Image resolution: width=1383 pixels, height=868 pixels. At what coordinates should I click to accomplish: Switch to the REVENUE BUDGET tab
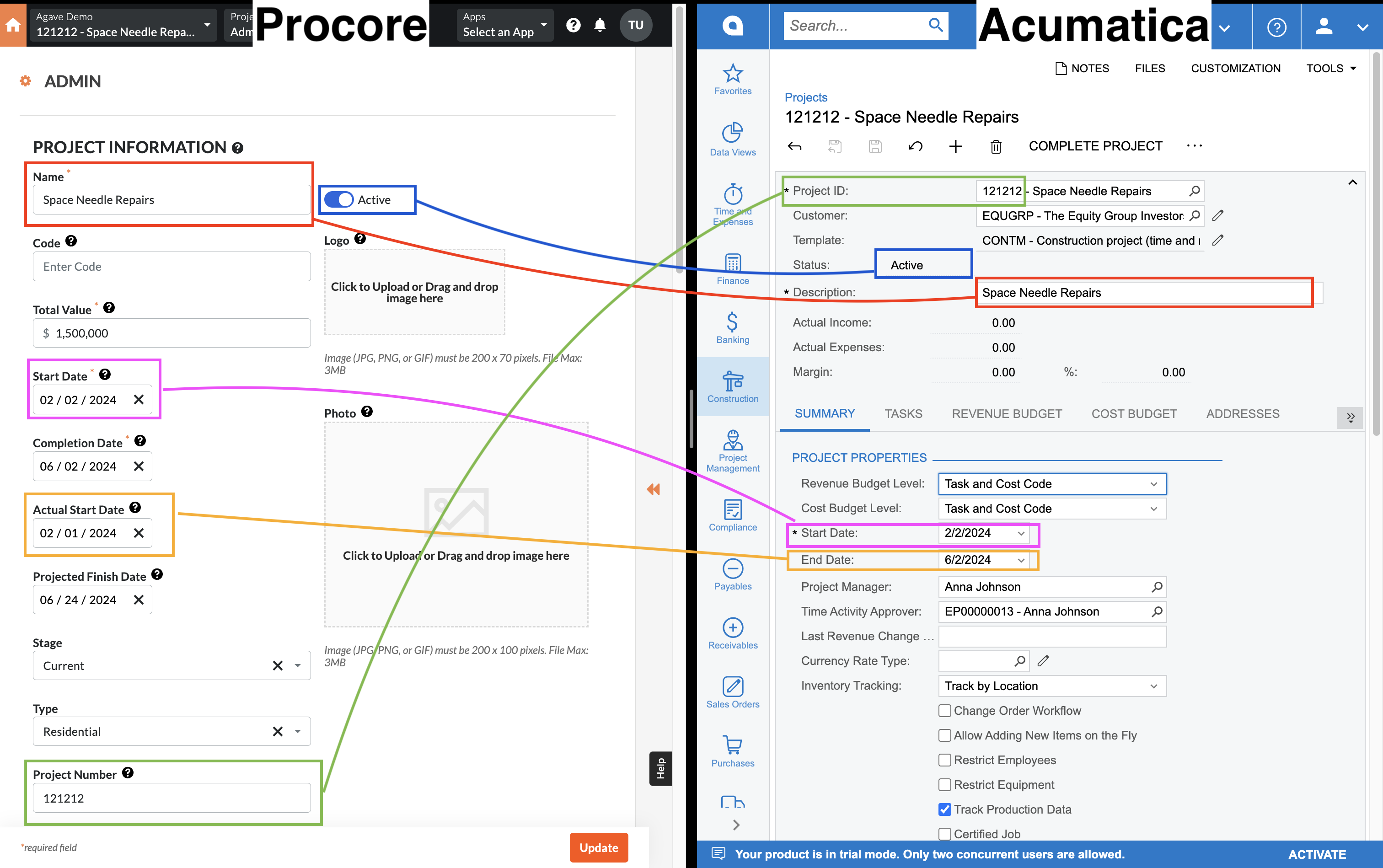[x=1007, y=414]
